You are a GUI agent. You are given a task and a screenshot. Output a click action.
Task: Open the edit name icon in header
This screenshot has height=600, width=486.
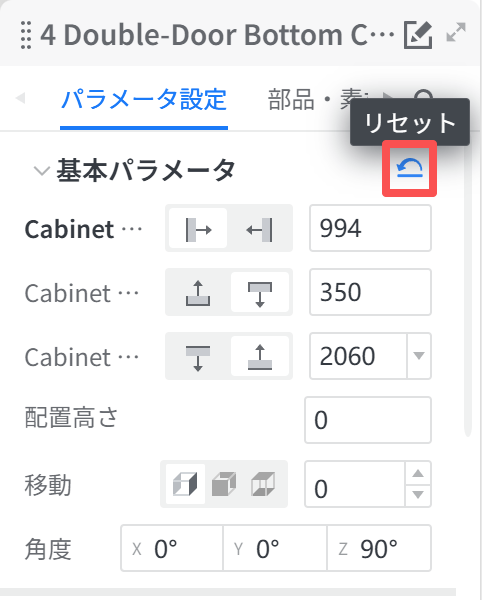click(418, 35)
